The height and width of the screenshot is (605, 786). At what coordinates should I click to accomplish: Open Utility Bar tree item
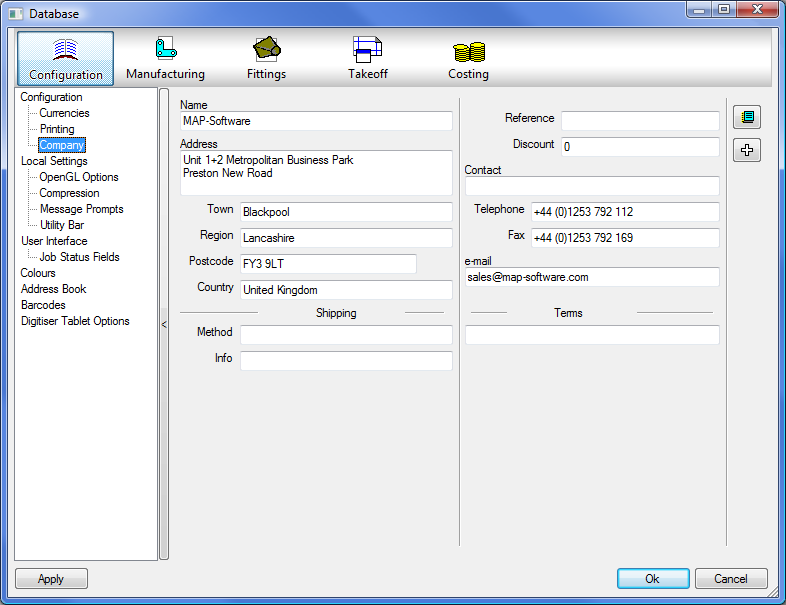(x=62, y=225)
